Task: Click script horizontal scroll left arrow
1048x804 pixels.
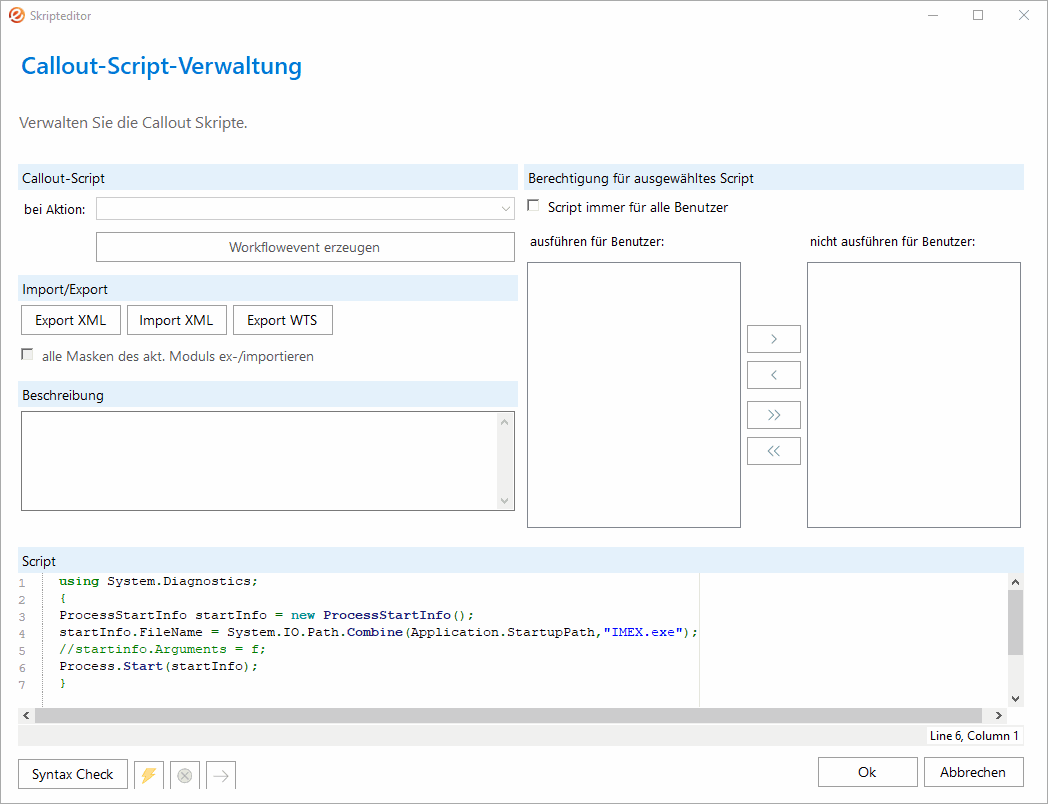Action: (26, 715)
